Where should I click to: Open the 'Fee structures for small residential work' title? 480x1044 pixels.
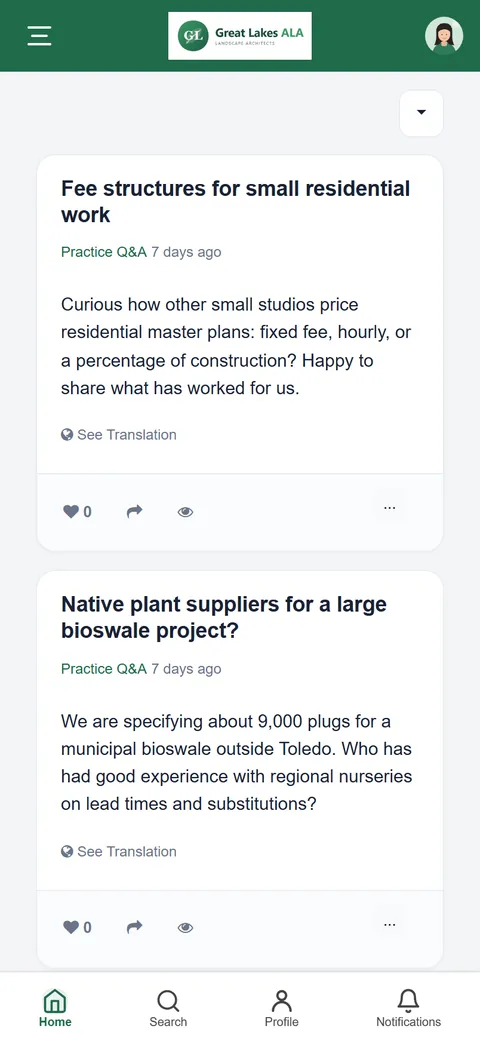(x=236, y=202)
